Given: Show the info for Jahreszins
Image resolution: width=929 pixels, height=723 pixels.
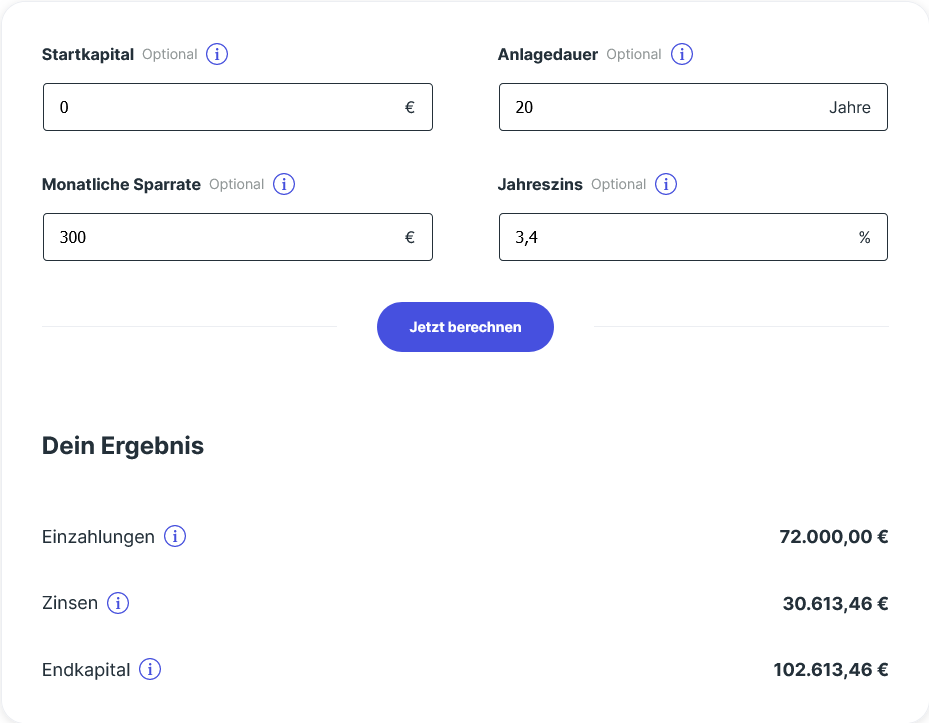Looking at the screenshot, I should click(x=666, y=184).
